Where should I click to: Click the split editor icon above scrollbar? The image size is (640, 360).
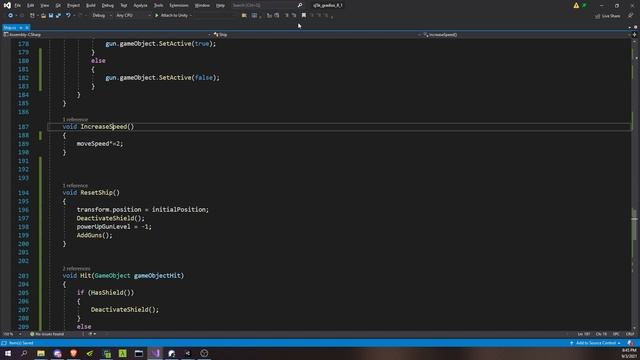634,35
